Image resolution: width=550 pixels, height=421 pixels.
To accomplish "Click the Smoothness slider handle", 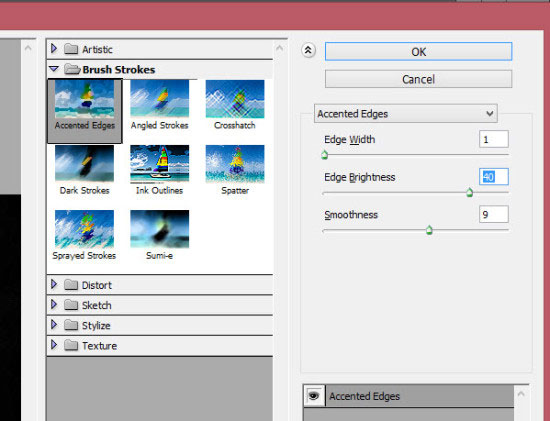I will coord(429,230).
